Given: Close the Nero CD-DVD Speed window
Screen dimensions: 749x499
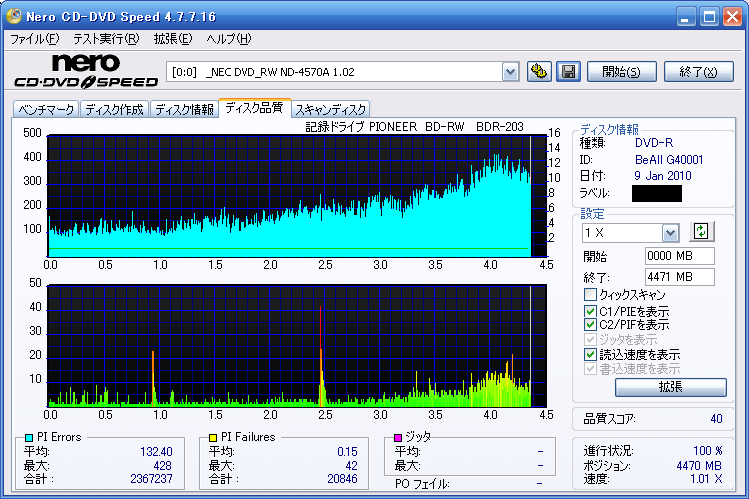Looking at the screenshot, I should point(732,17).
